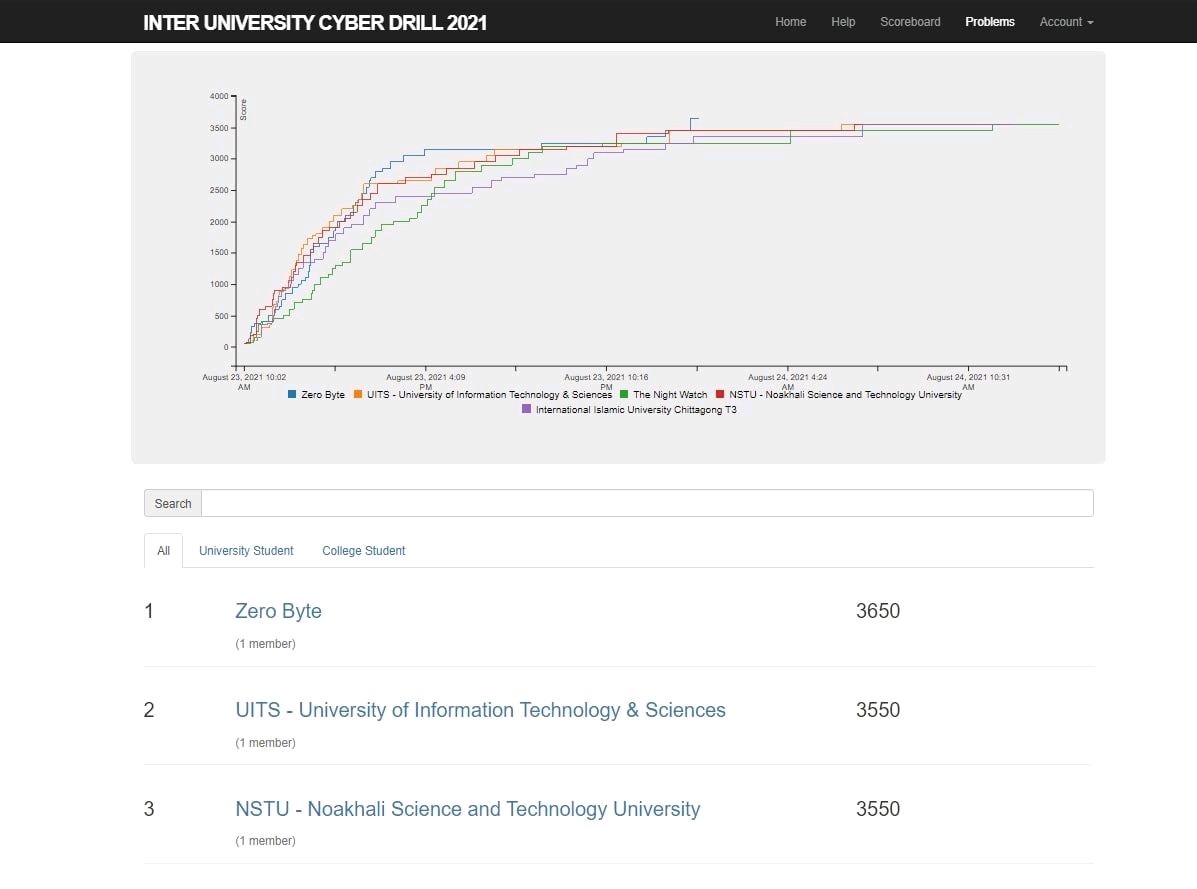
Task: Click the green Night Watch legend swatch
Action: 624,395
